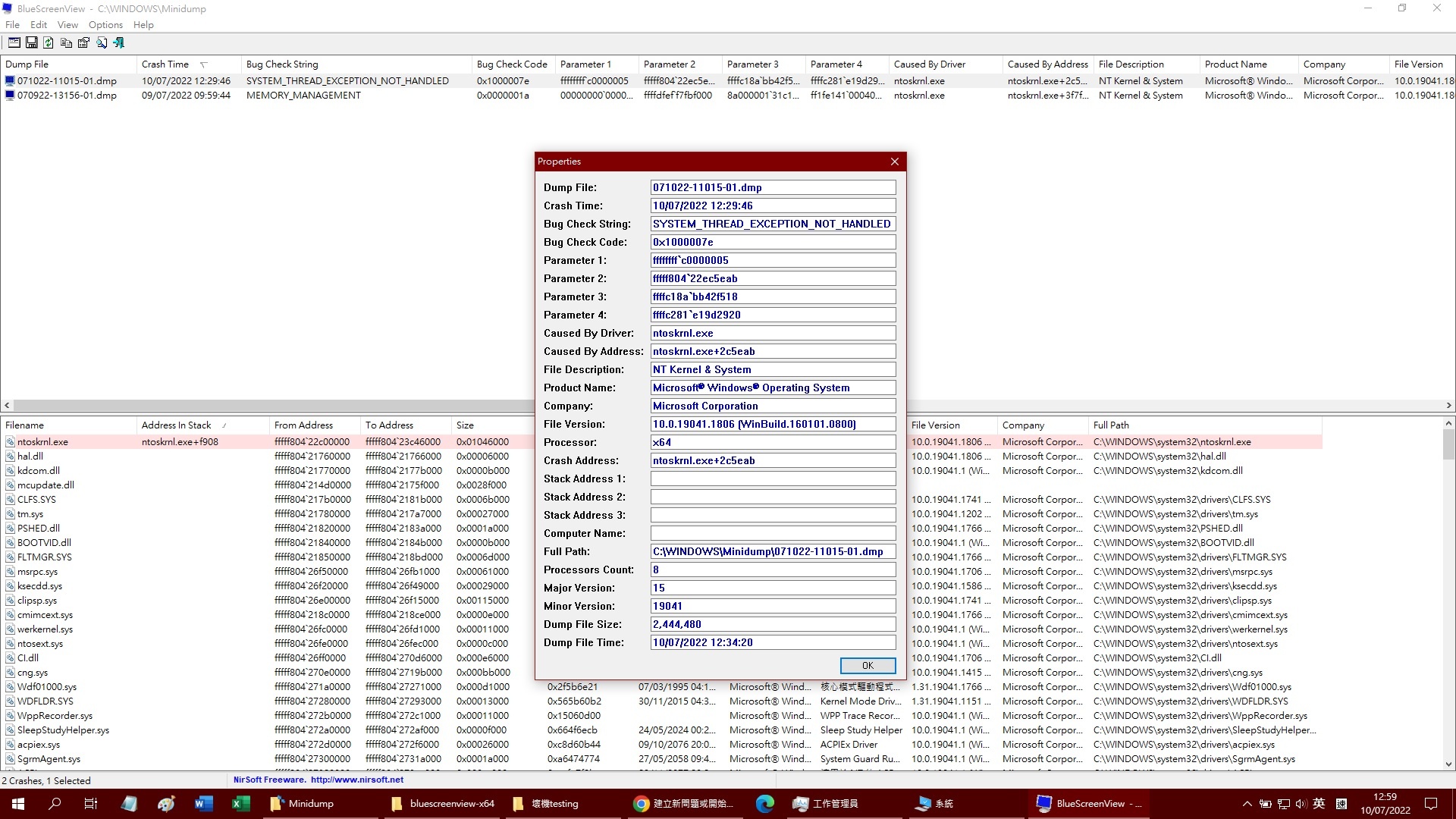Open the View menu
Image resolution: width=1456 pixels, height=819 pixels.
click(x=67, y=25)
